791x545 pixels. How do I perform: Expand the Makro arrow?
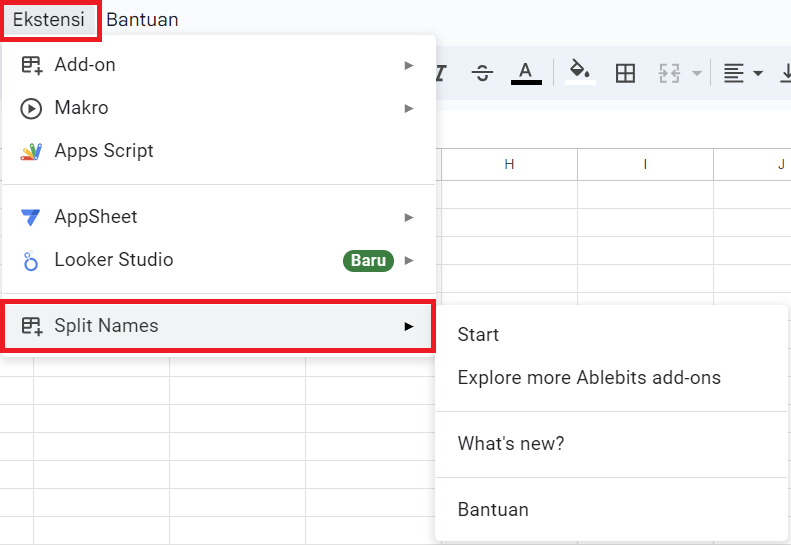click(x=409, y=108)
